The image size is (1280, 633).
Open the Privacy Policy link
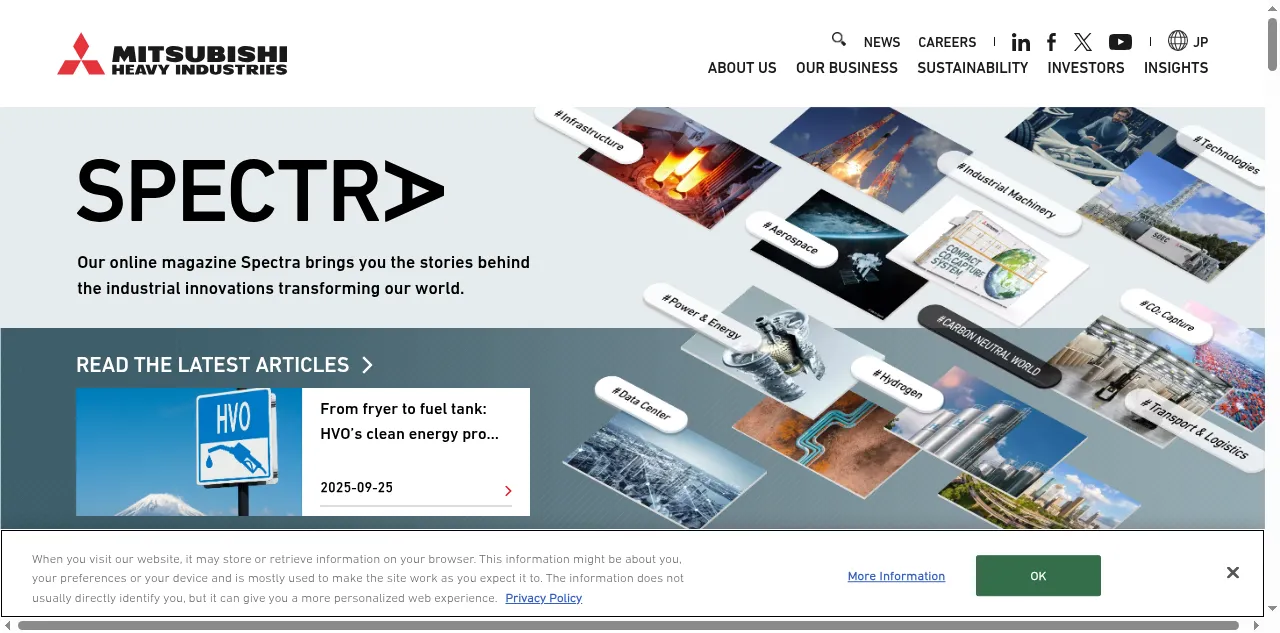[x=544, y=598]
